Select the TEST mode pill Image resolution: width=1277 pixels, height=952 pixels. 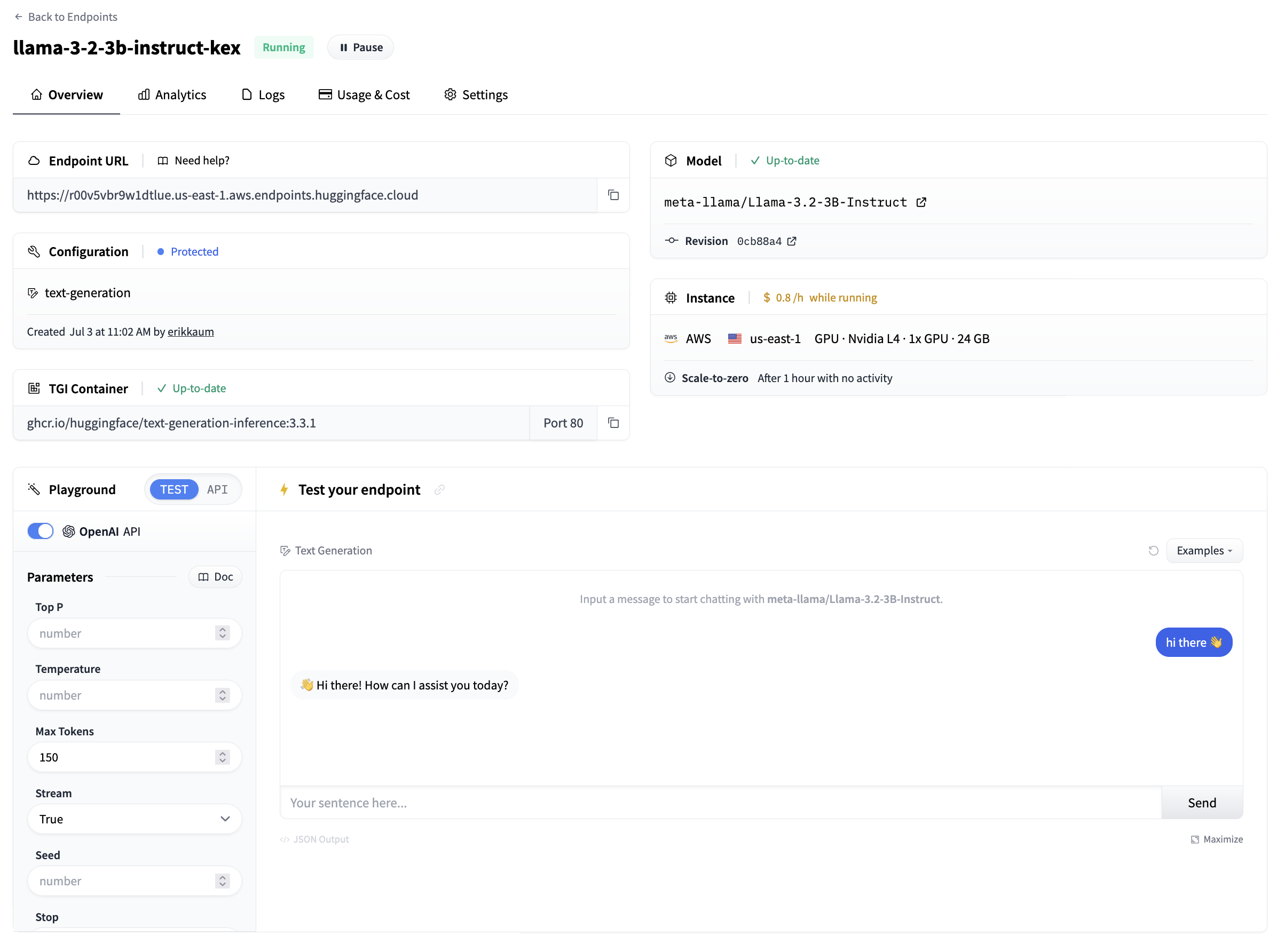[174, 490]
